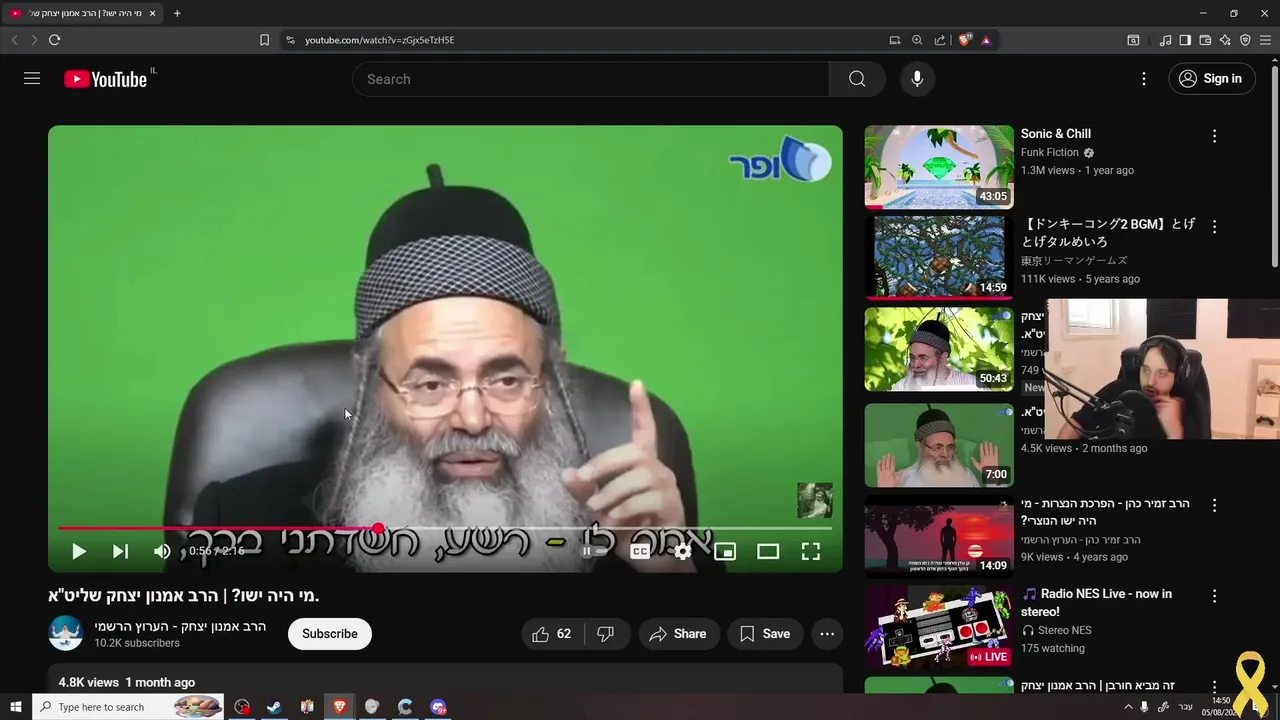Show hidden system tray icons
The height and width of the screenshot is (720, 1280).
[1128, 707]
